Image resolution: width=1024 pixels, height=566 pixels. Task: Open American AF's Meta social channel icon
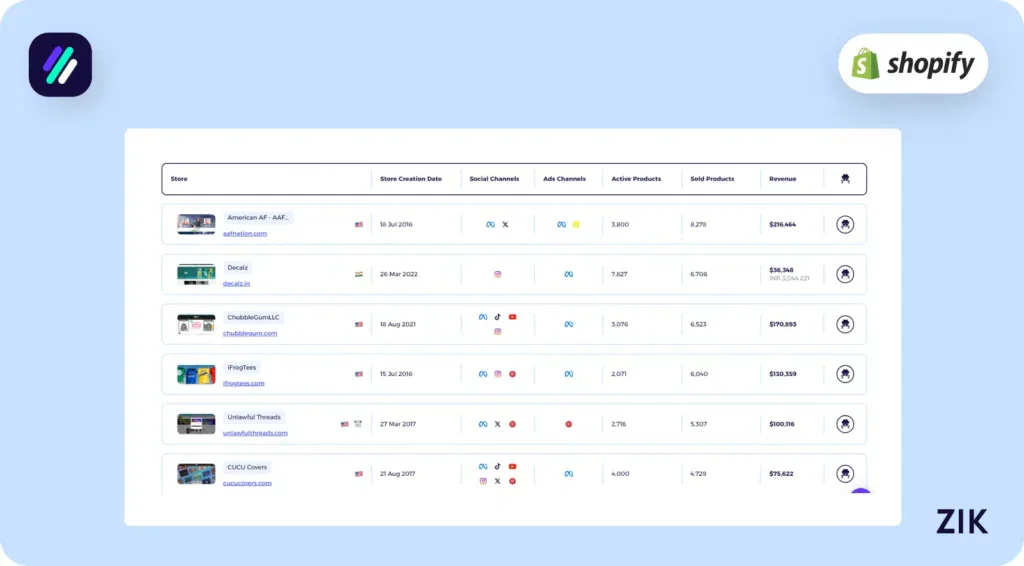pyautogui.click(x=490, y=225)
